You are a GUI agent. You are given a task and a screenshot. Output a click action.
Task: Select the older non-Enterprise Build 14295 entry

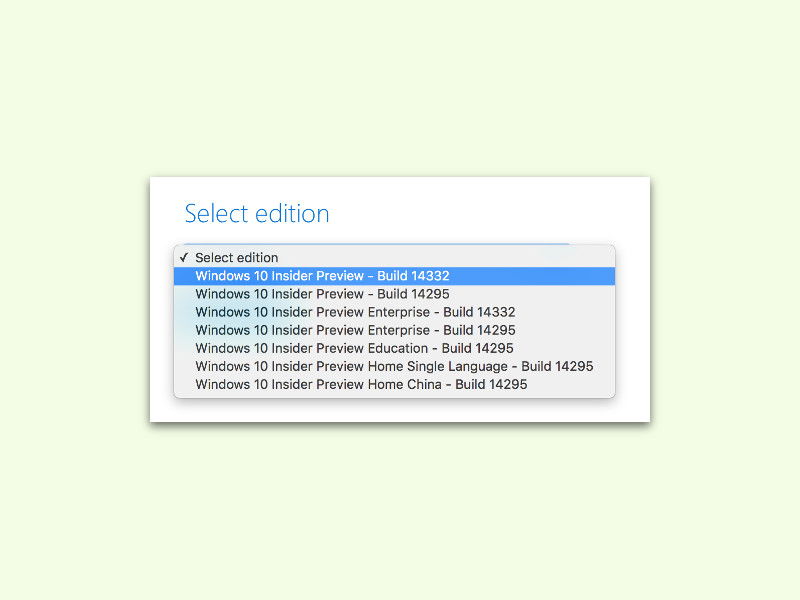point(394,294)
